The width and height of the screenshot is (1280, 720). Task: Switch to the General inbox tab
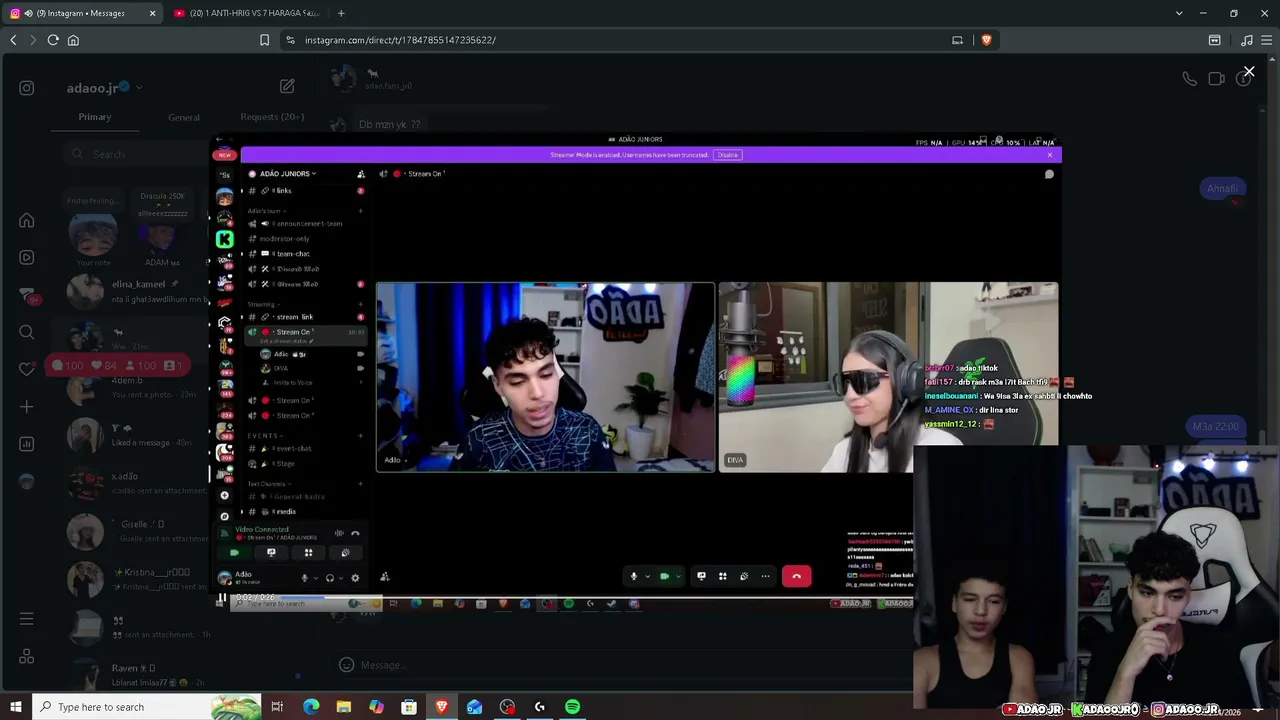(x=184, y=117)
